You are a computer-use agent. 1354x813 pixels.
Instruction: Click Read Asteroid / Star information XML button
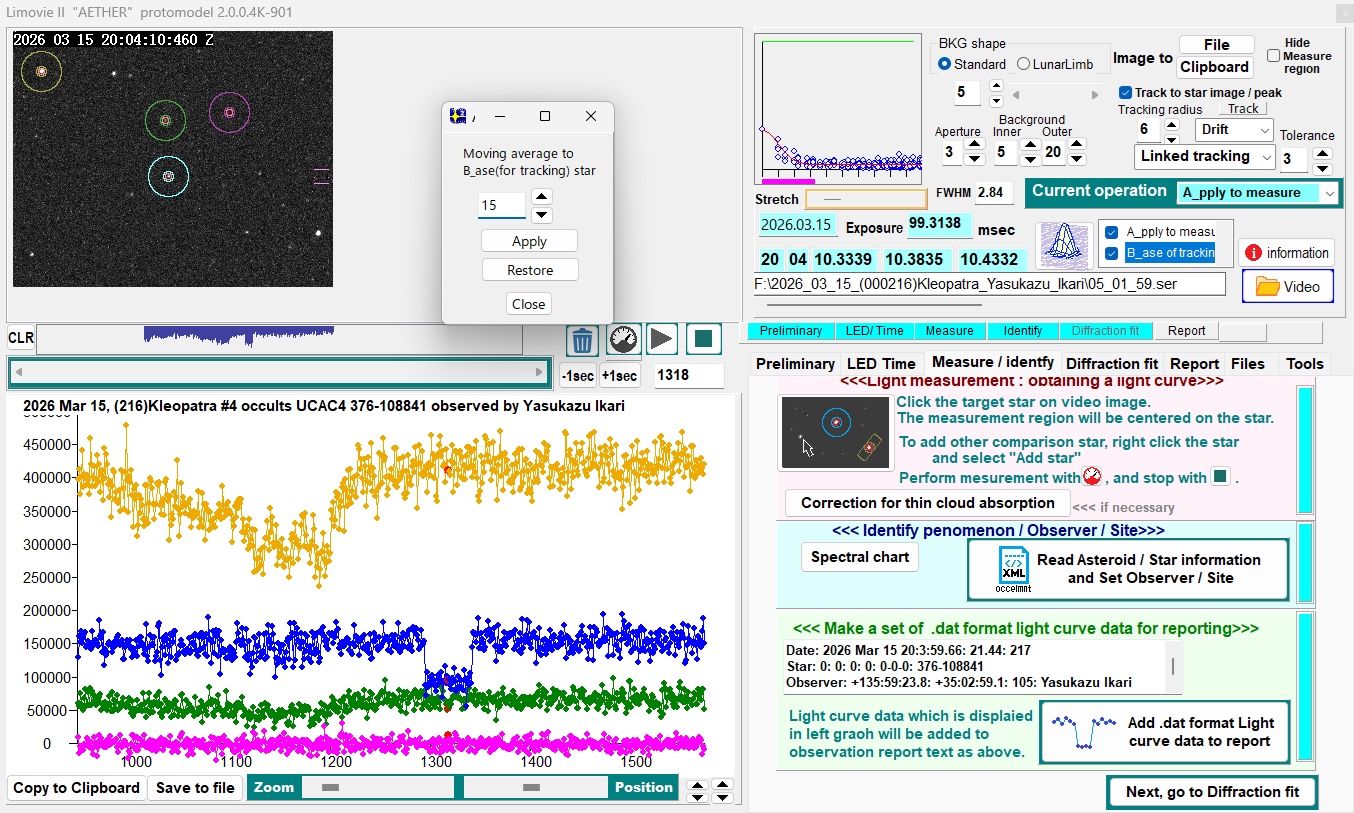1128,569
